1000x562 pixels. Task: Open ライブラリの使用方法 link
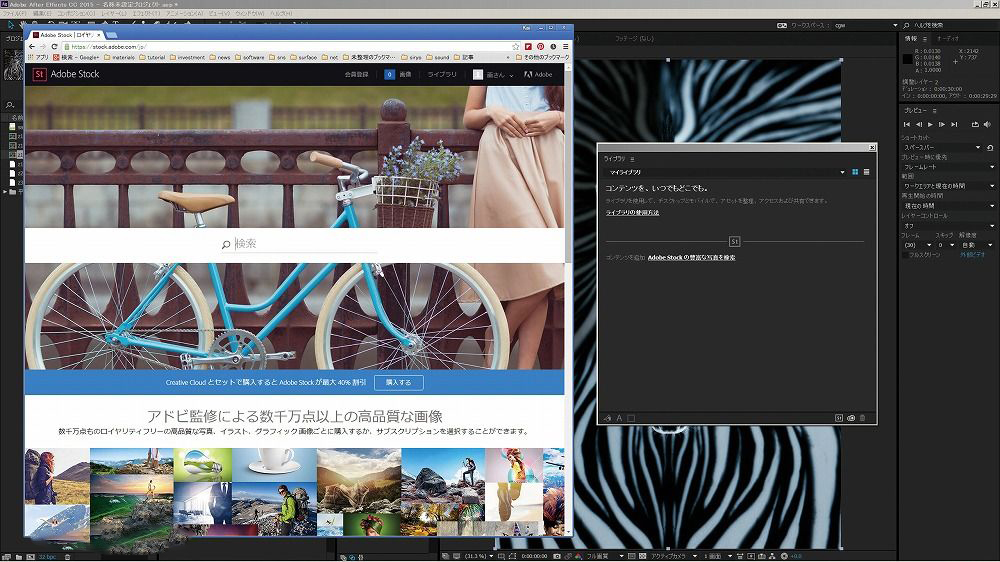632,212
